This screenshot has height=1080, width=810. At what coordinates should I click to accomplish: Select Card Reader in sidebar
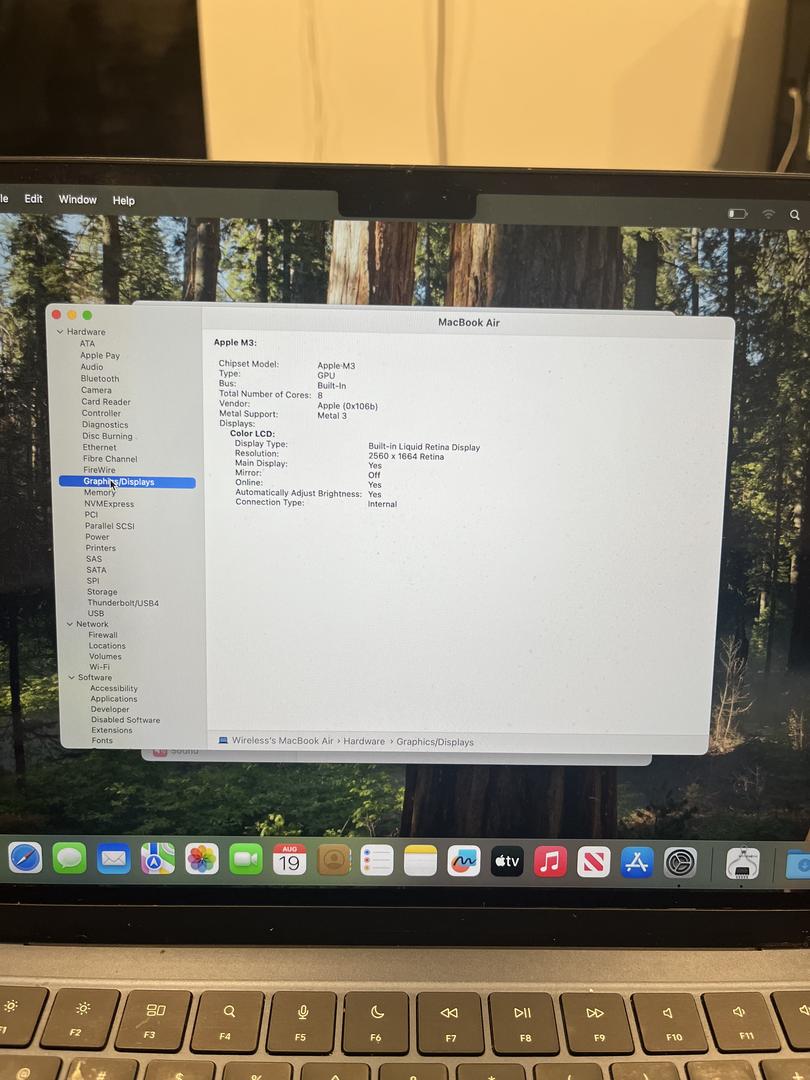[106, 402]
